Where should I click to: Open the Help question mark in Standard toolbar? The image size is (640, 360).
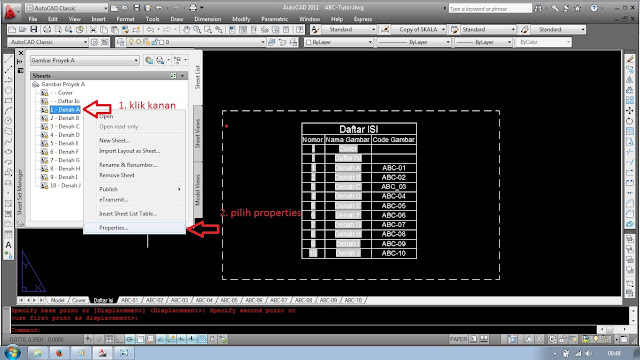(300, 29)
